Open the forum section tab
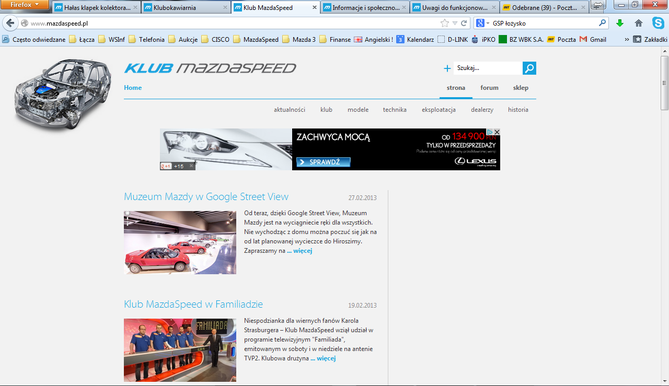Viewport: 669px width, 386px height. click(489, 87)
